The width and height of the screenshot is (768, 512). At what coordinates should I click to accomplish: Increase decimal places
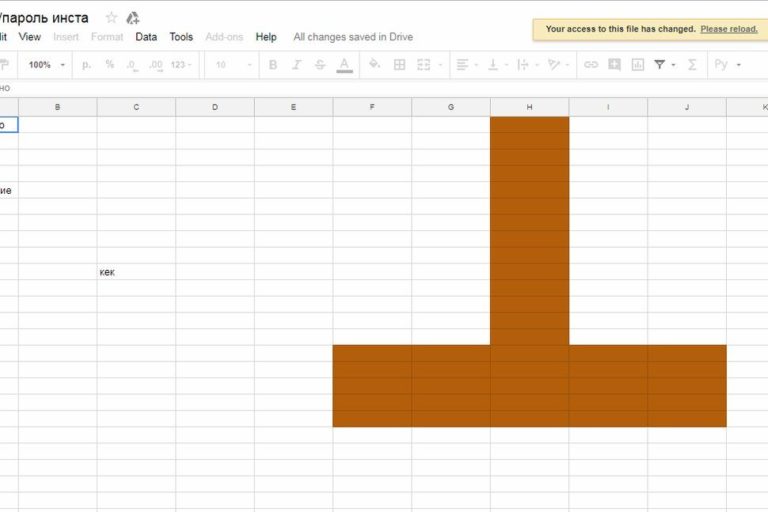coord(156,65)
